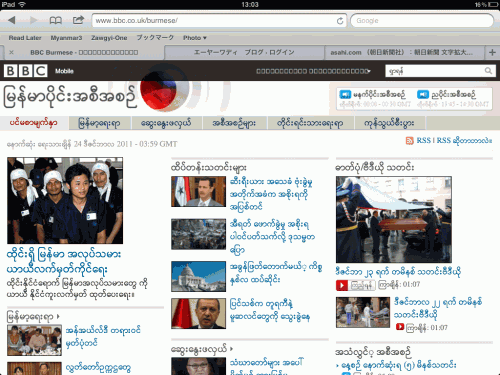The width and height of the screenshot is (500, 375).
Task: Listen to the morning programme speaker icon
Action: (345, 94)
